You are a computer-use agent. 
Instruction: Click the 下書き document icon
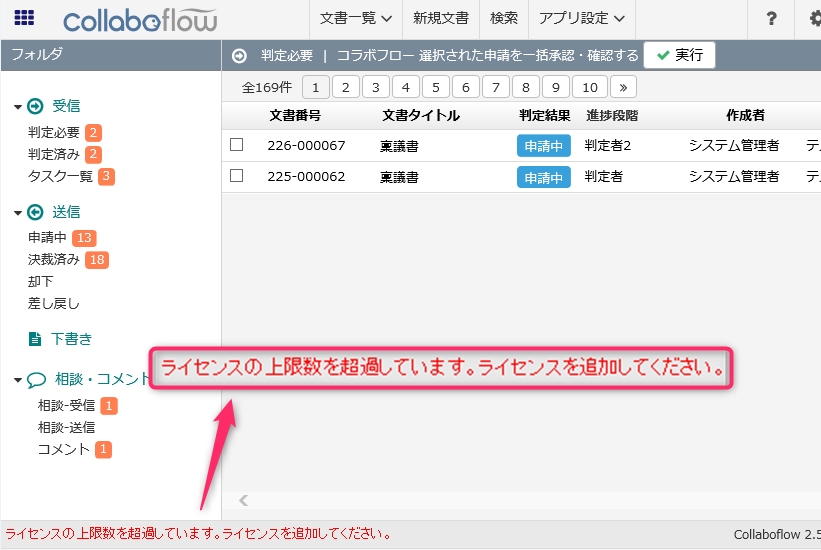coord(35,339)
